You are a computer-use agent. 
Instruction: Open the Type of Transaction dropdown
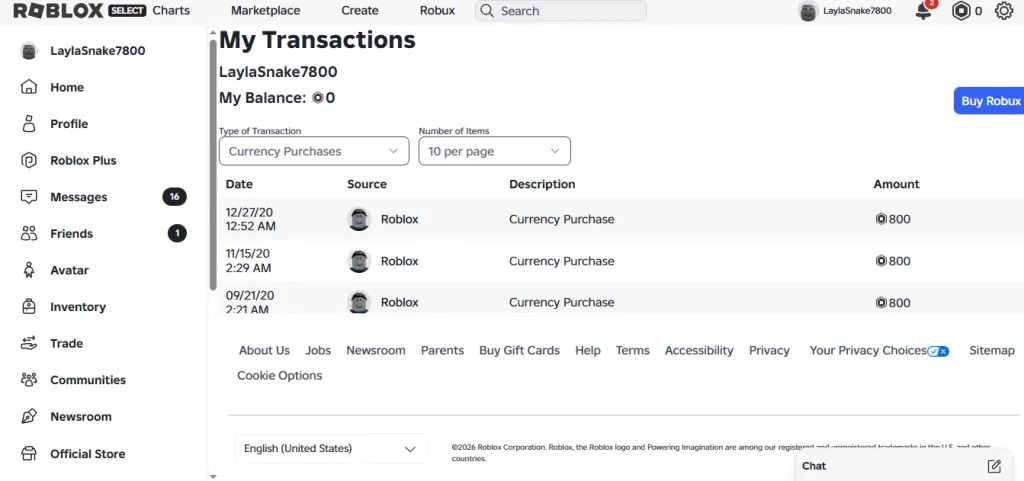pos(314,151)
